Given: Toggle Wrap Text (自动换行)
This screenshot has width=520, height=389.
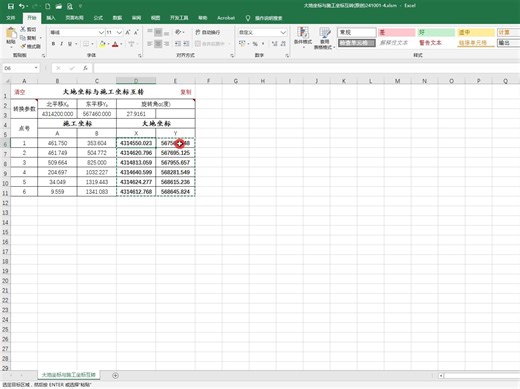Looking at the screenshot, I should tap(207, 32).
